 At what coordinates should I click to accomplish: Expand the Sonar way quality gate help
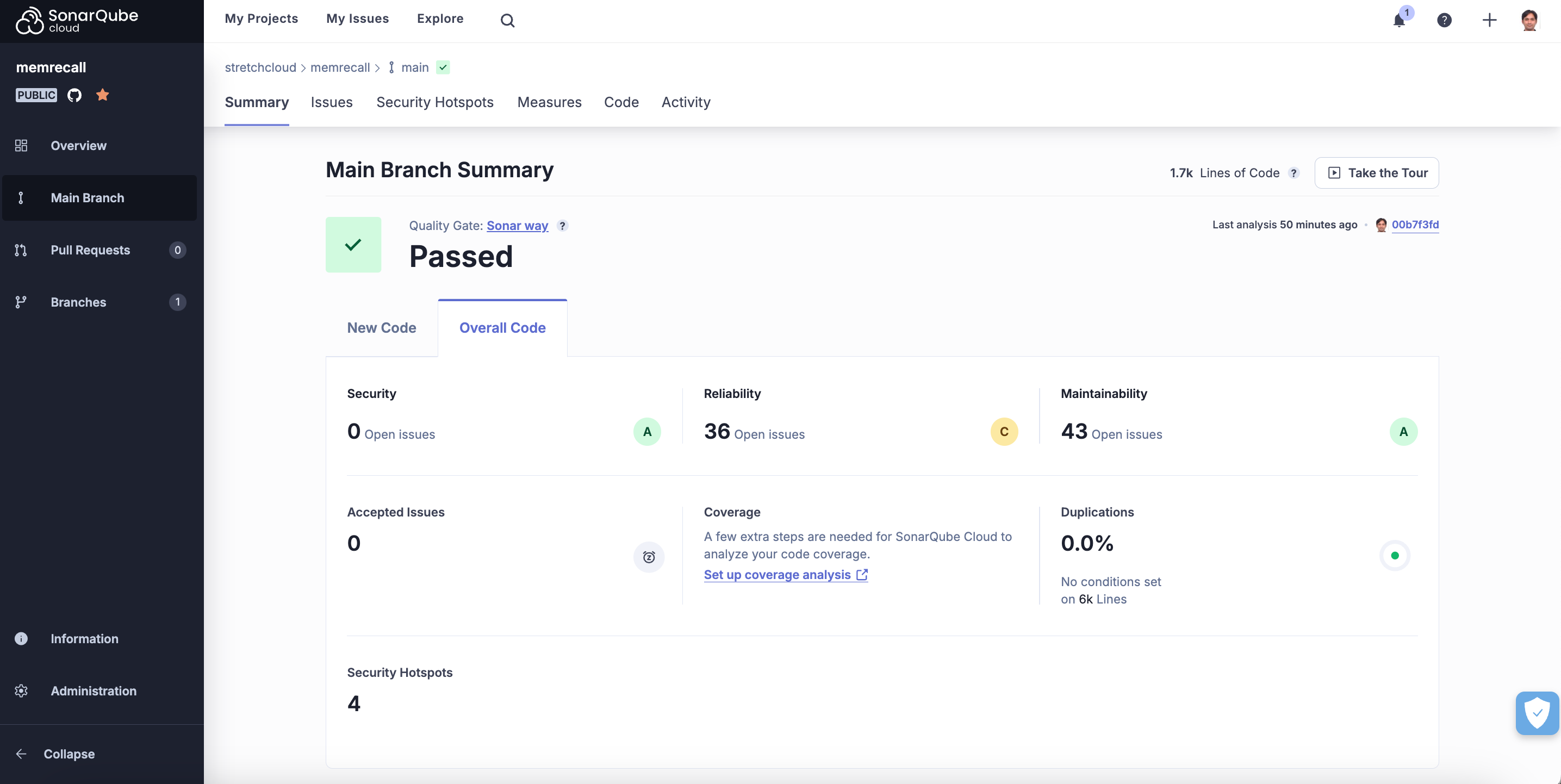point(562,226)
